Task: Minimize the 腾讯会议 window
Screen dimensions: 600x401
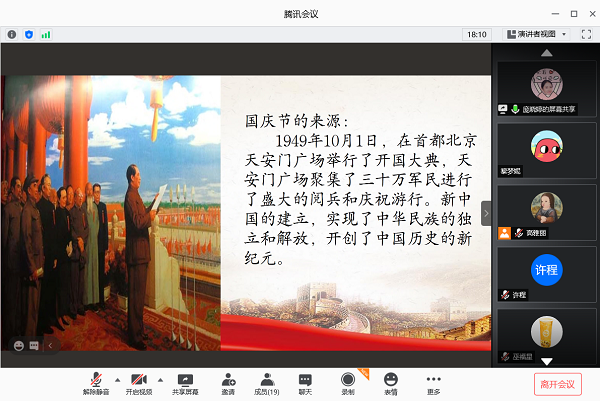Action: click(555, 14)
